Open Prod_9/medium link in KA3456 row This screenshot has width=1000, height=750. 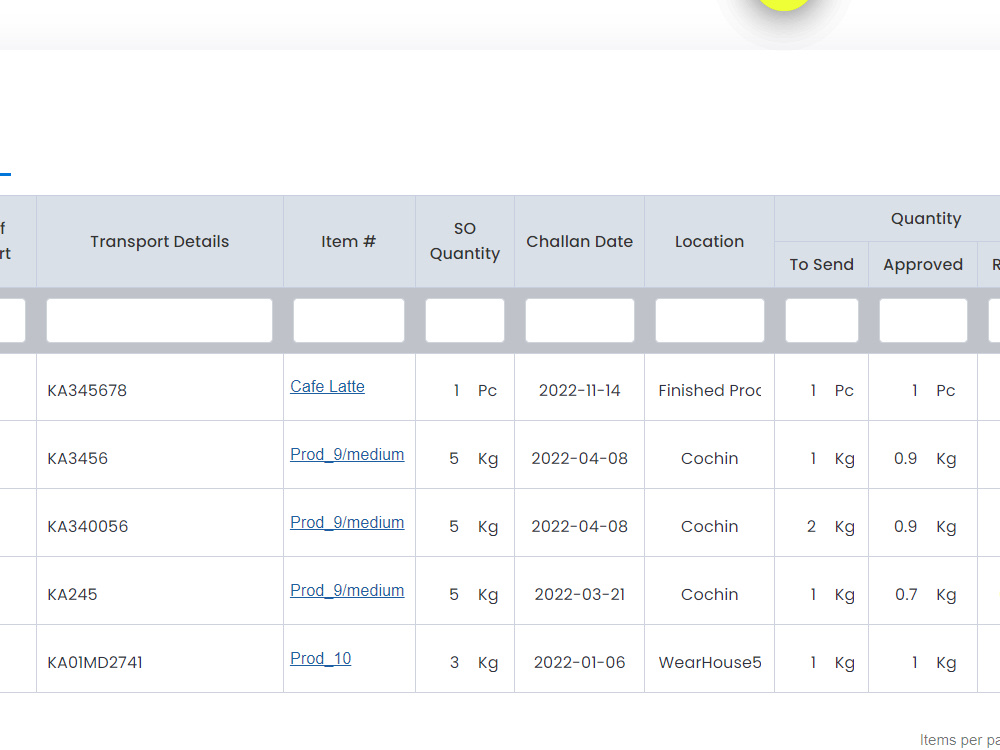tap(347, 455)
